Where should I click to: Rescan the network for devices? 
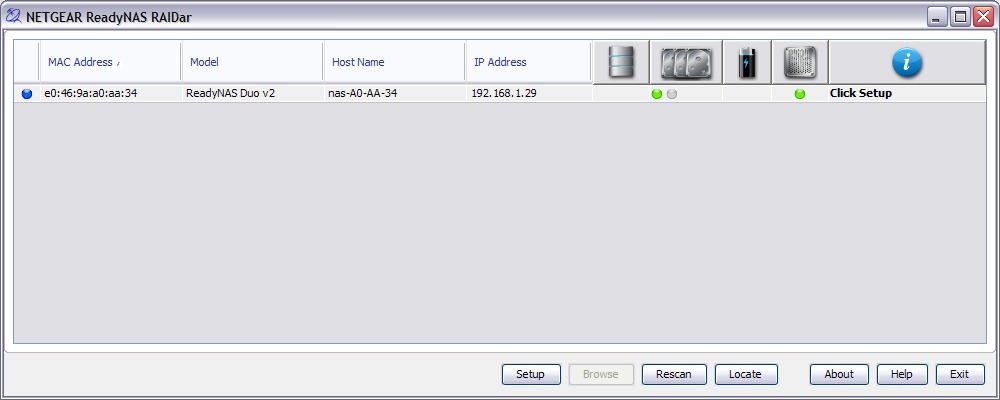point(674,374)
